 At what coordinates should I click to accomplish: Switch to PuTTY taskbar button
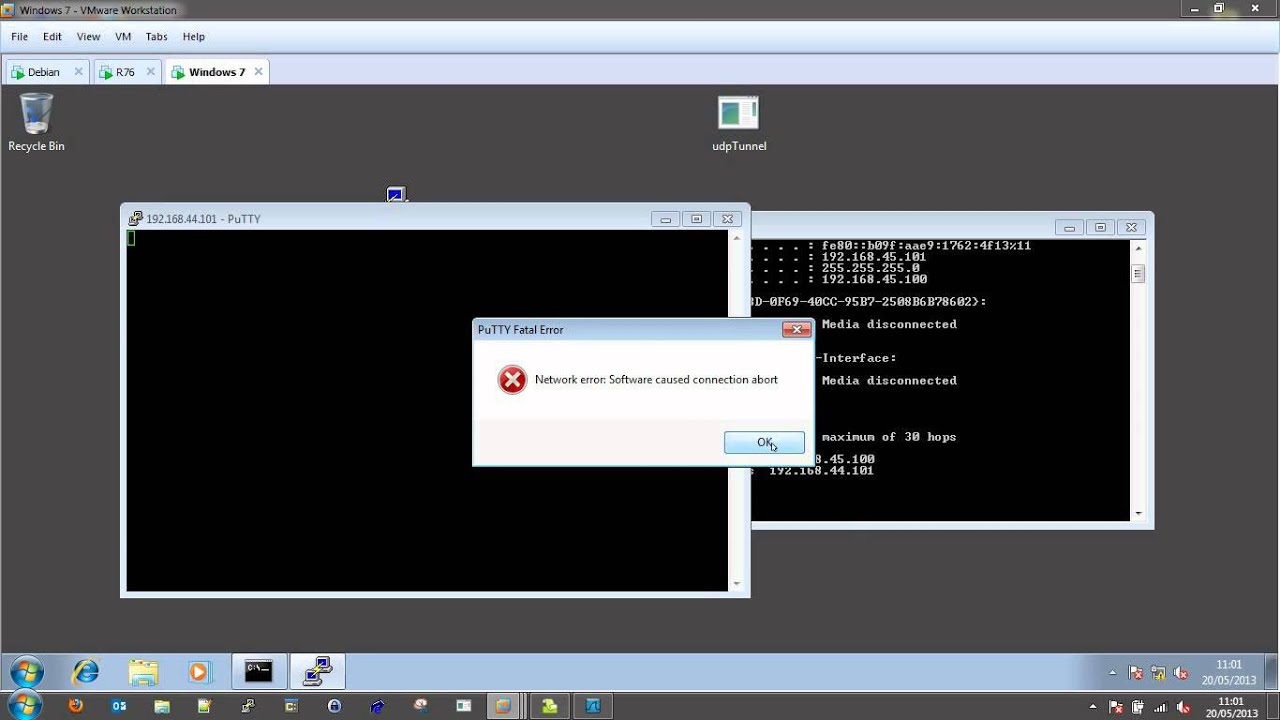318,672
